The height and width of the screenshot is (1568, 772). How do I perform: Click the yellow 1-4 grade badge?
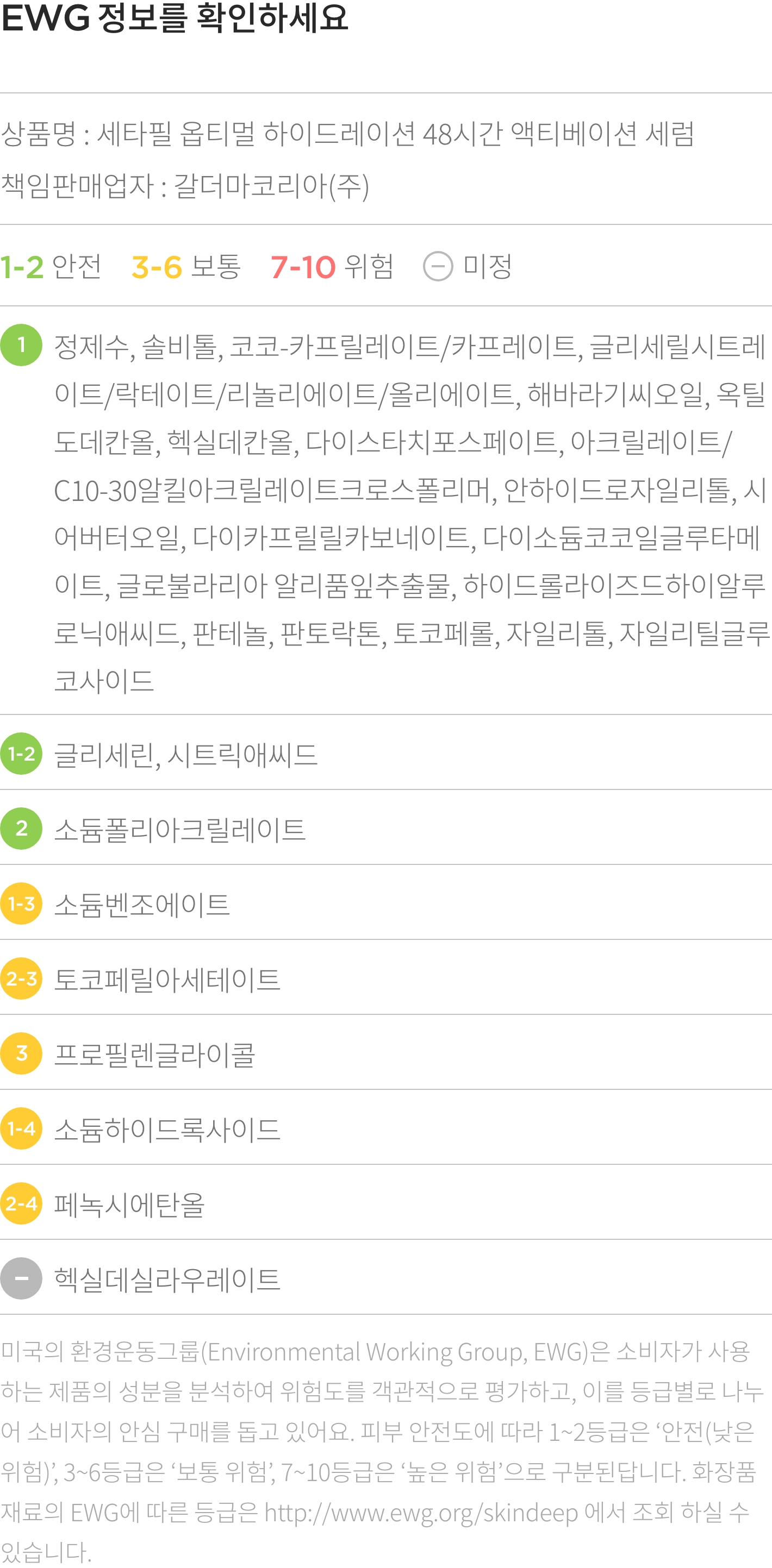pyautogui.click(x=21, y=1128)
